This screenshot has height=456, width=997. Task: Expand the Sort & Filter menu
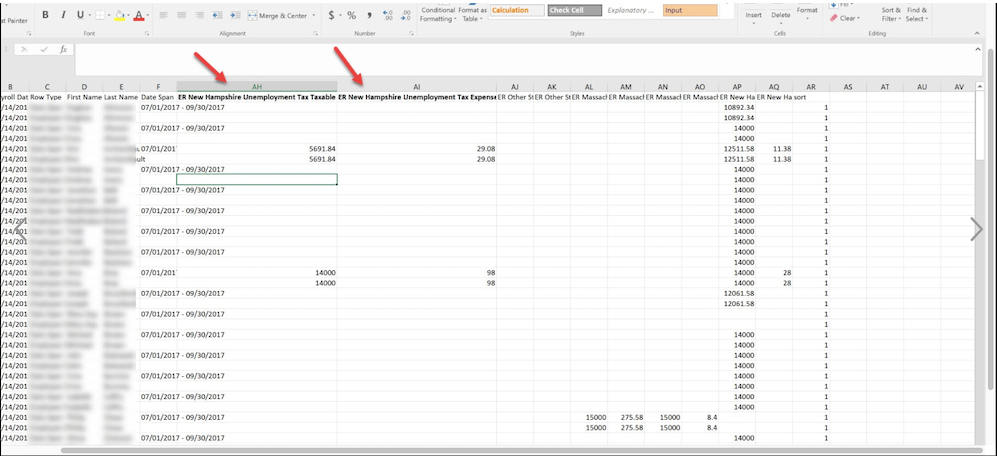click(x=891, y=14)
